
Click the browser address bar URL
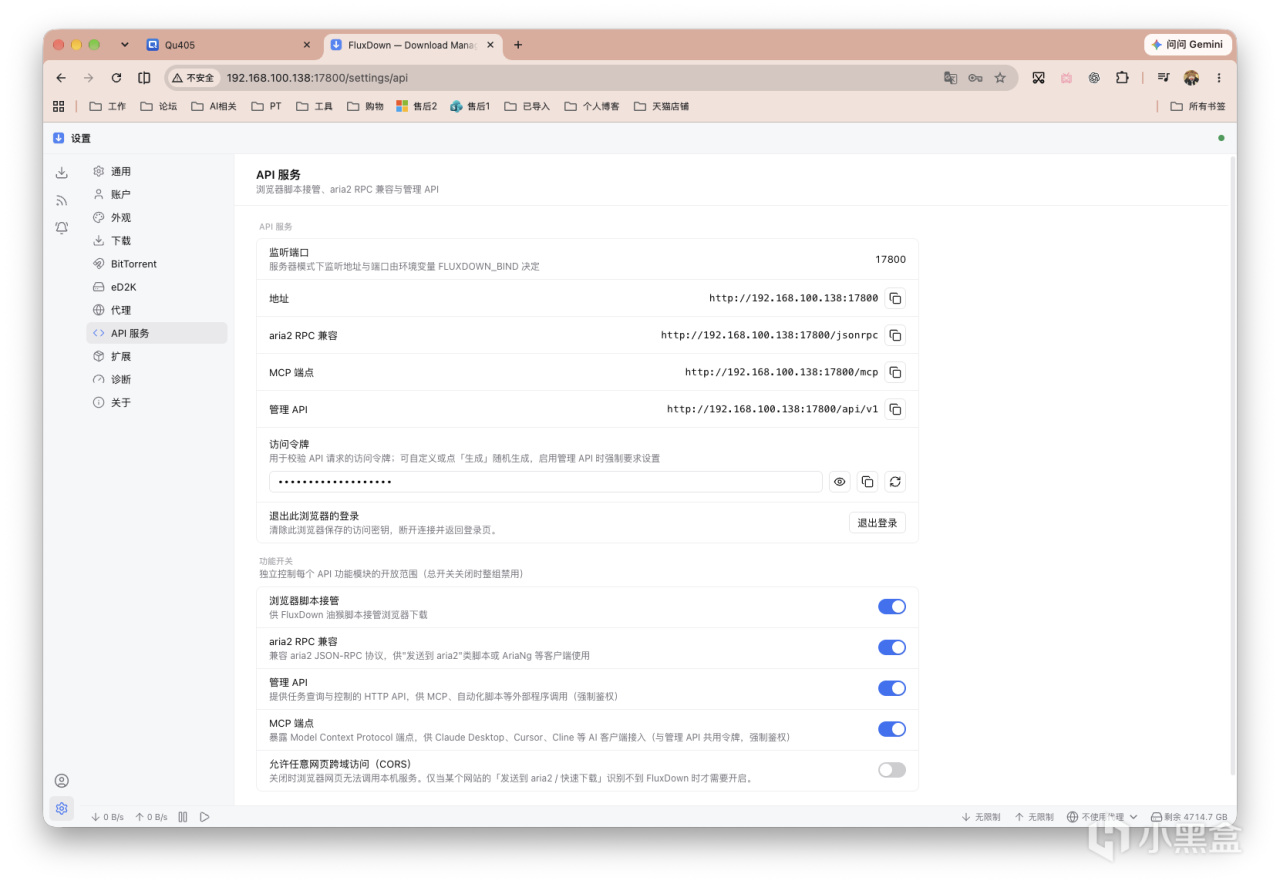317,78
